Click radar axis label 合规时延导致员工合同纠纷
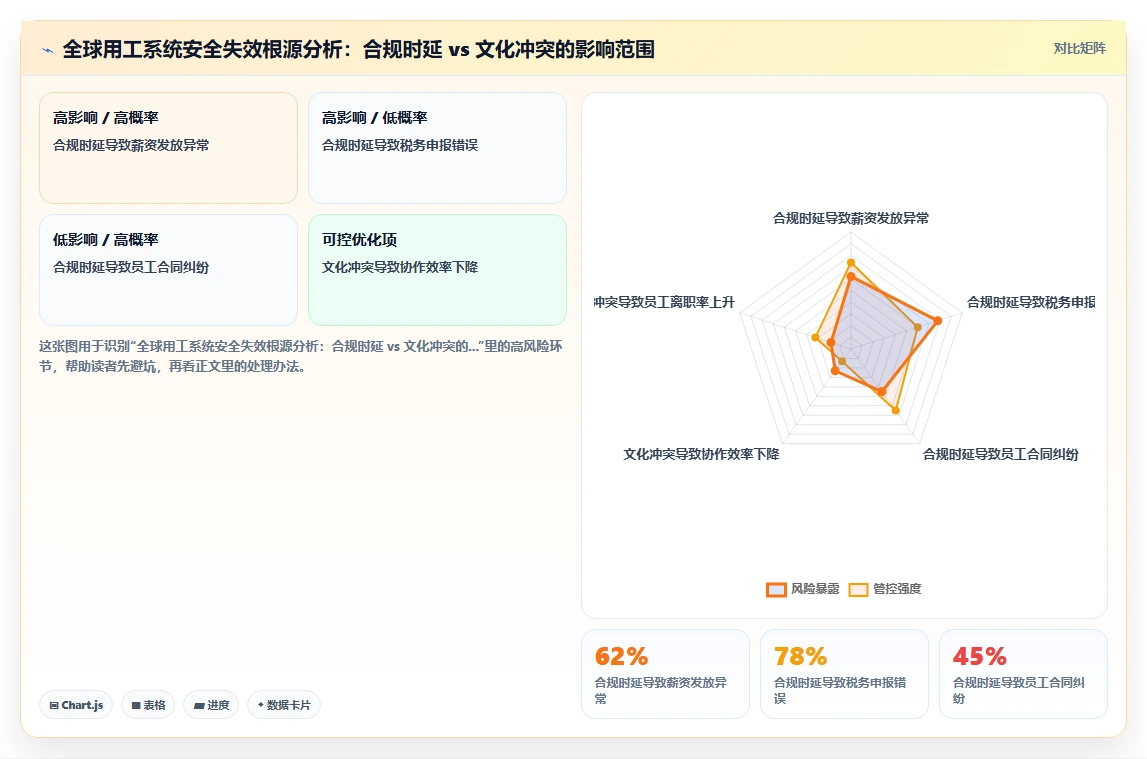Viewport: 1147px width, 759px height. point(1000,454)
